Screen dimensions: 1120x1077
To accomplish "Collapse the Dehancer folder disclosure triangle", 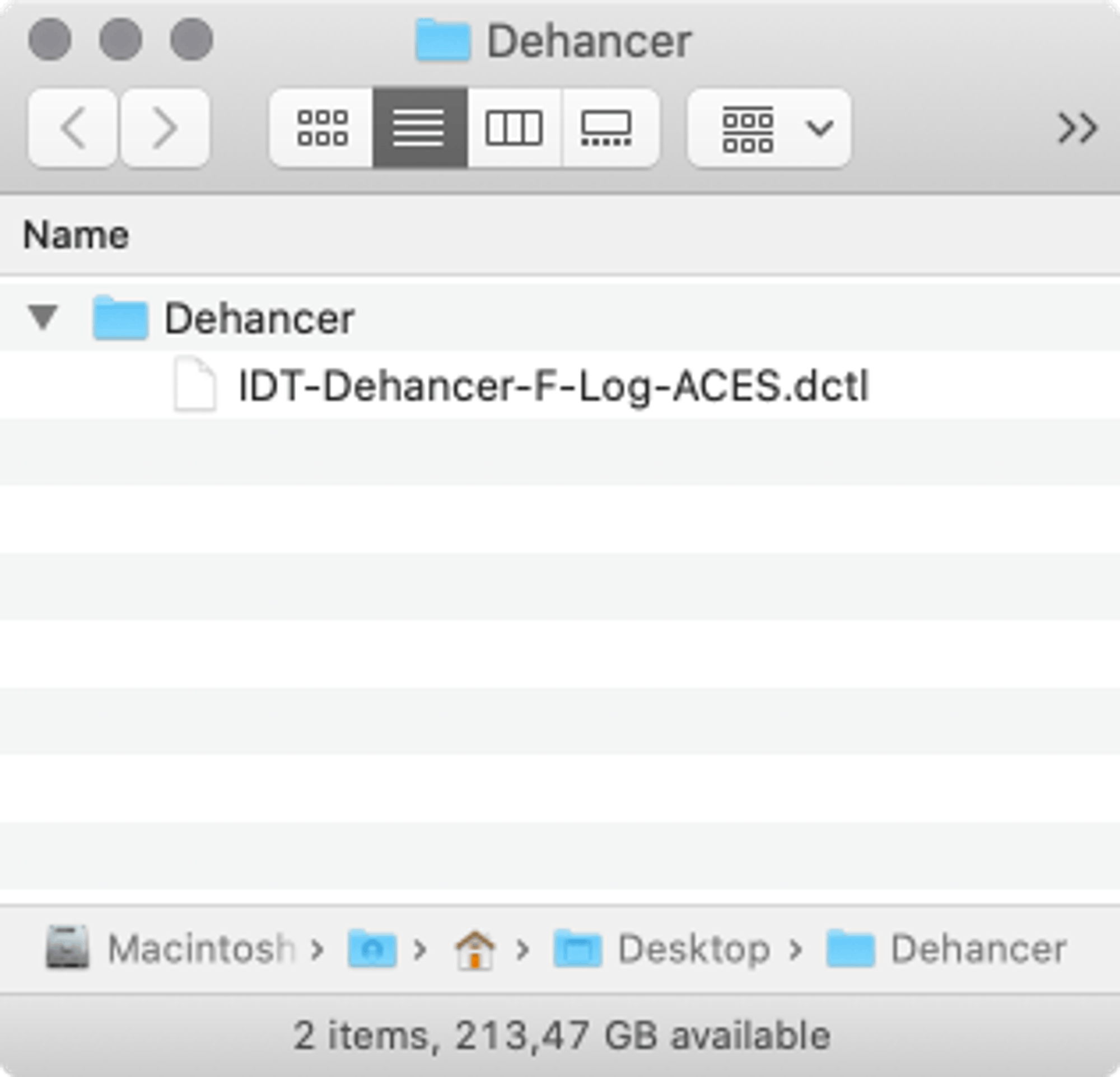I will pyautogui.click(x=43, y=317).
